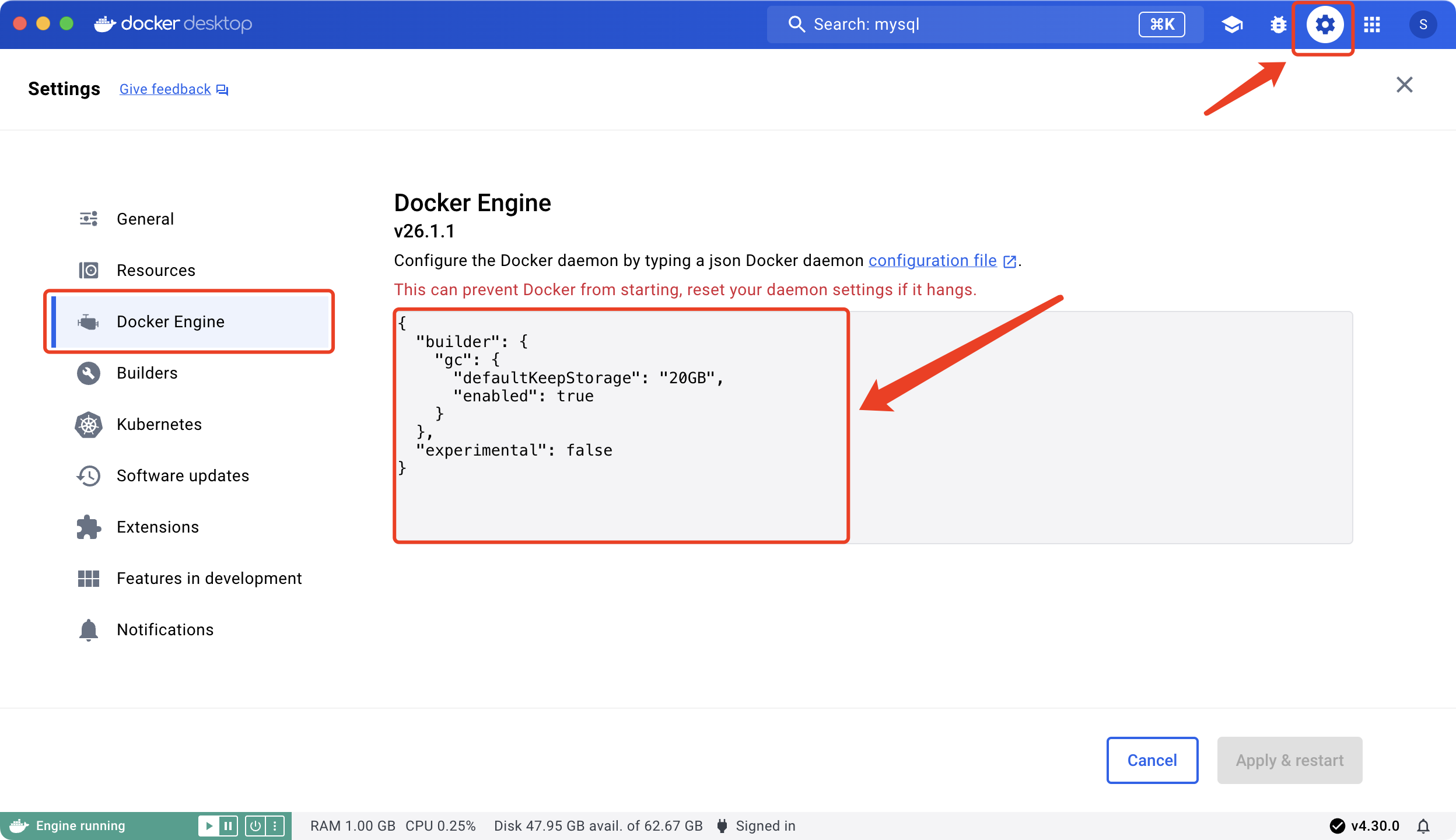Select the Docker Engine settings tab

tap(190, 321)
